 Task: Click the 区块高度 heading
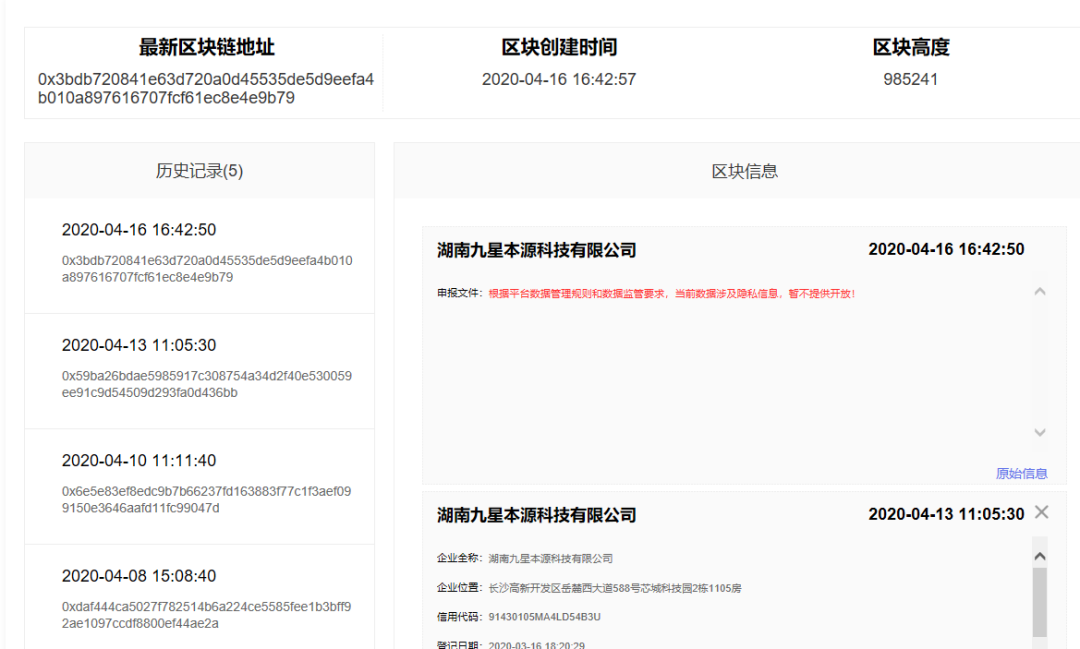coord(911,47)
